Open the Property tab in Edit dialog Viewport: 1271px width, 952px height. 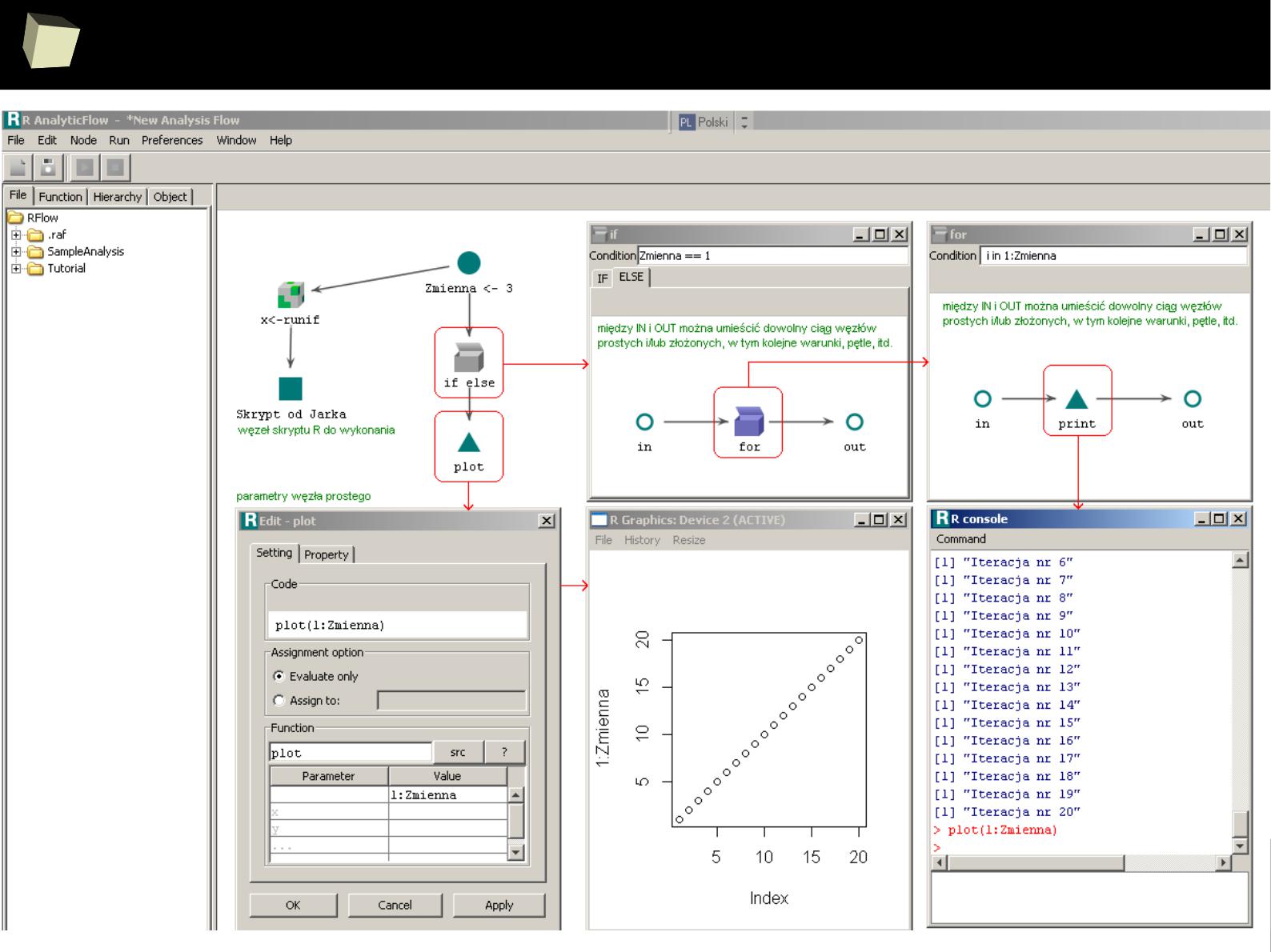[x=326, y=554]
